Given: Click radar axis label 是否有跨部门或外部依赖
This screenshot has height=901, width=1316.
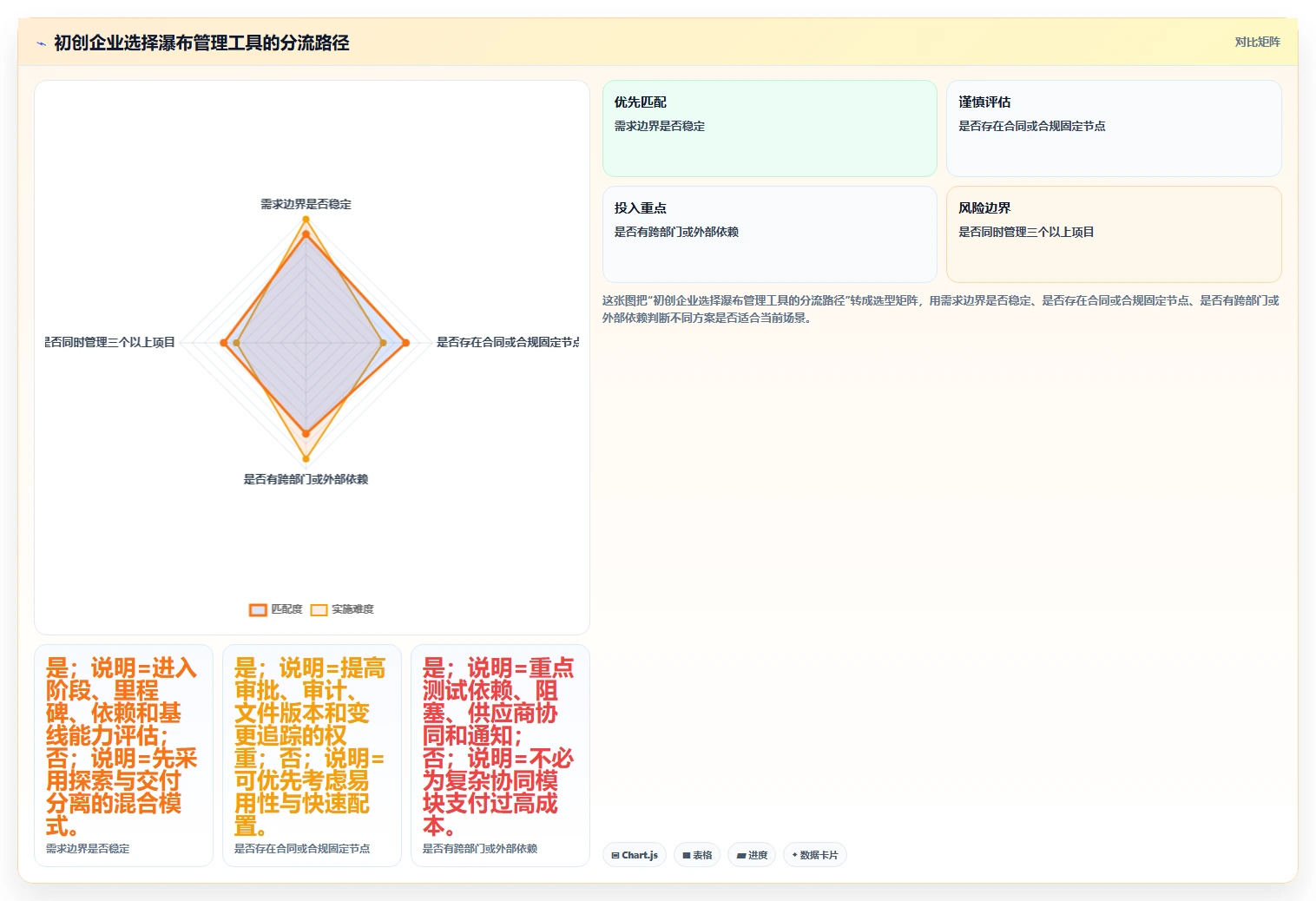Looking at the screenshot, I should (306, 479).
